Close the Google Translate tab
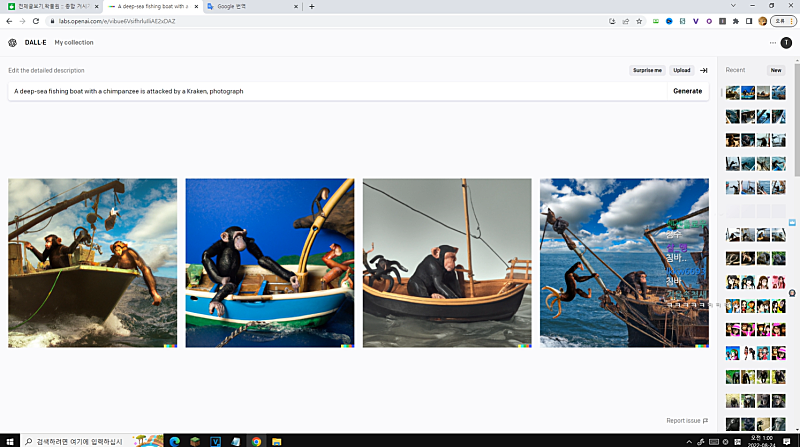This screenshot has height=447, width=800. point(296,7)
